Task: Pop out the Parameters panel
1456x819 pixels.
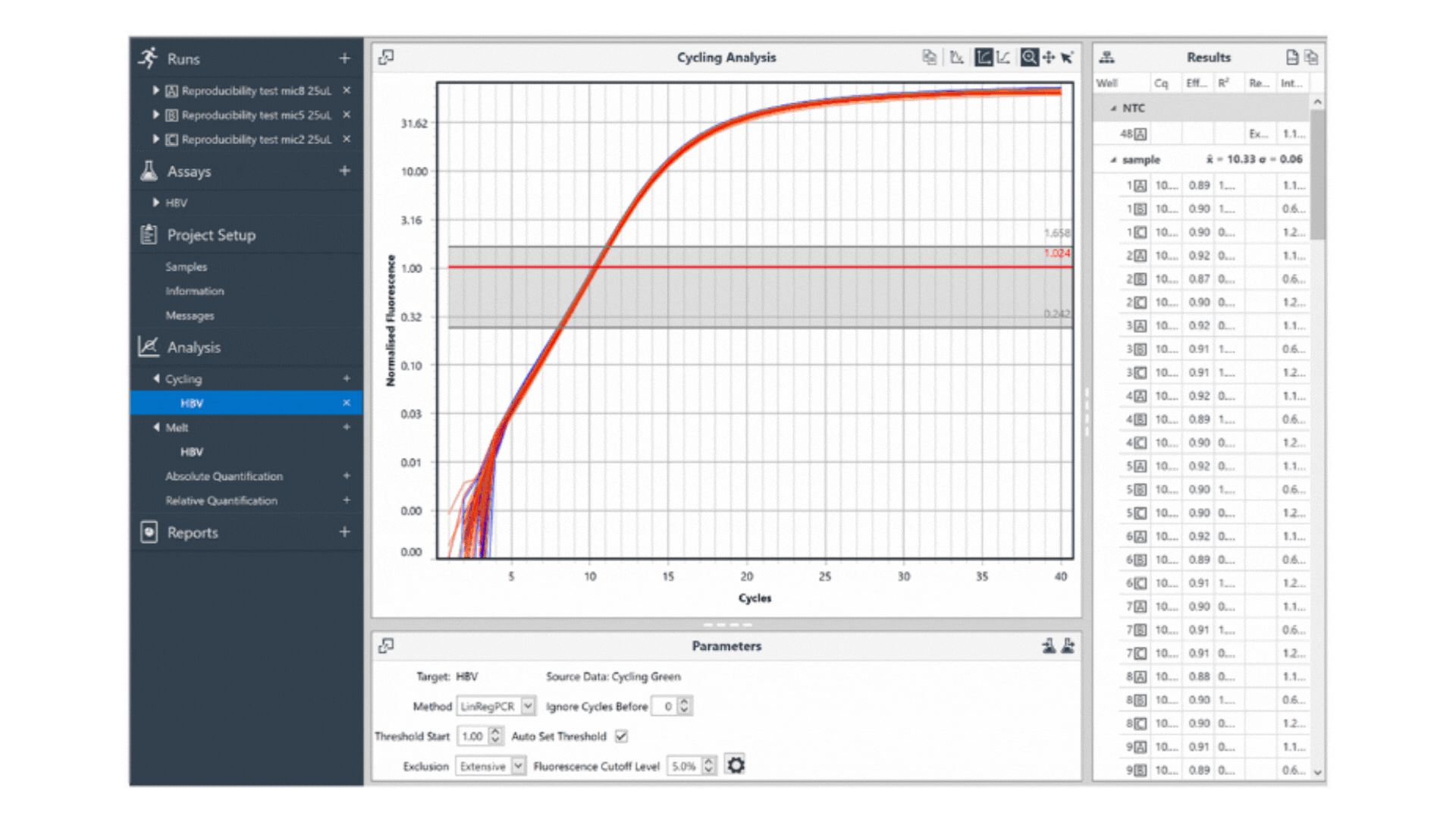Action: pyautogui.click(x=386, y=645)
